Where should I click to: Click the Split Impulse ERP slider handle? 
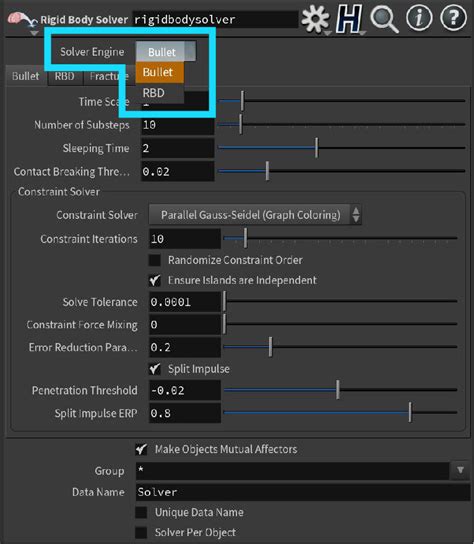(x=410, y=412)
